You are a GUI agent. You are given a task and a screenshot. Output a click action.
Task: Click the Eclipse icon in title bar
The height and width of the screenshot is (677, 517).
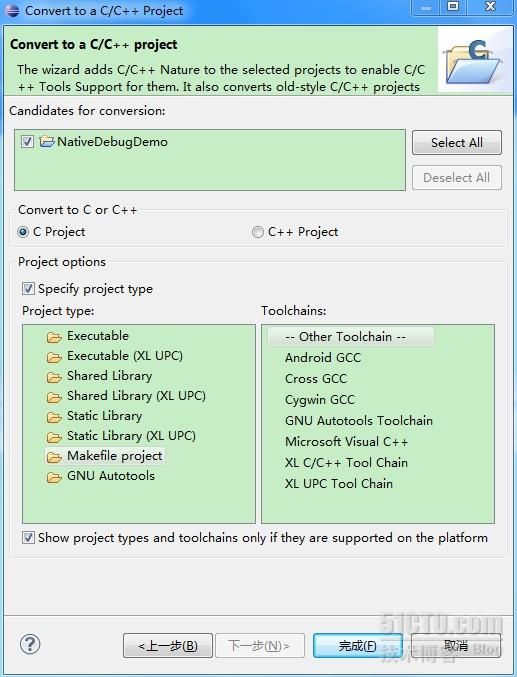click(x=12, y=10)
